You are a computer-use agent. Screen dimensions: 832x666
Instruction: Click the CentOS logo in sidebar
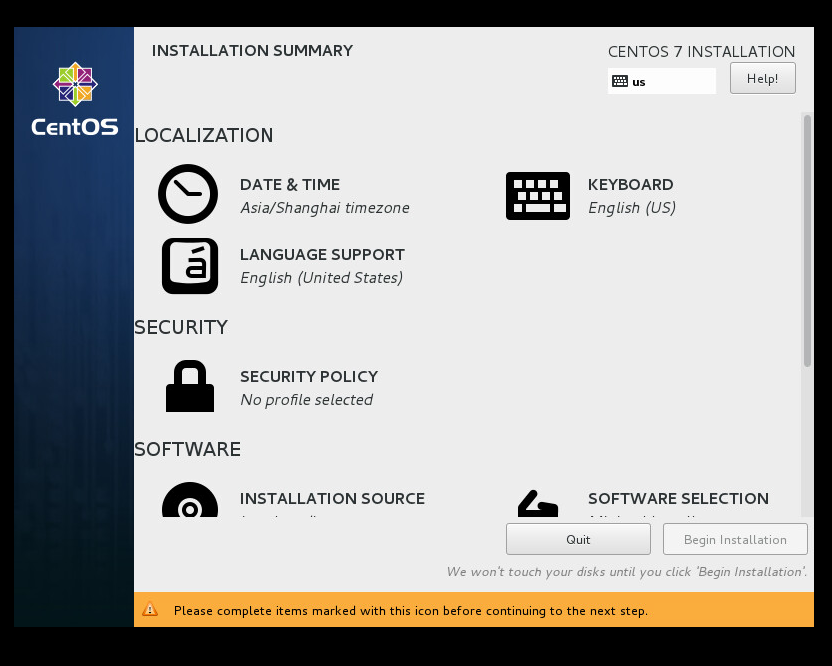75,99
